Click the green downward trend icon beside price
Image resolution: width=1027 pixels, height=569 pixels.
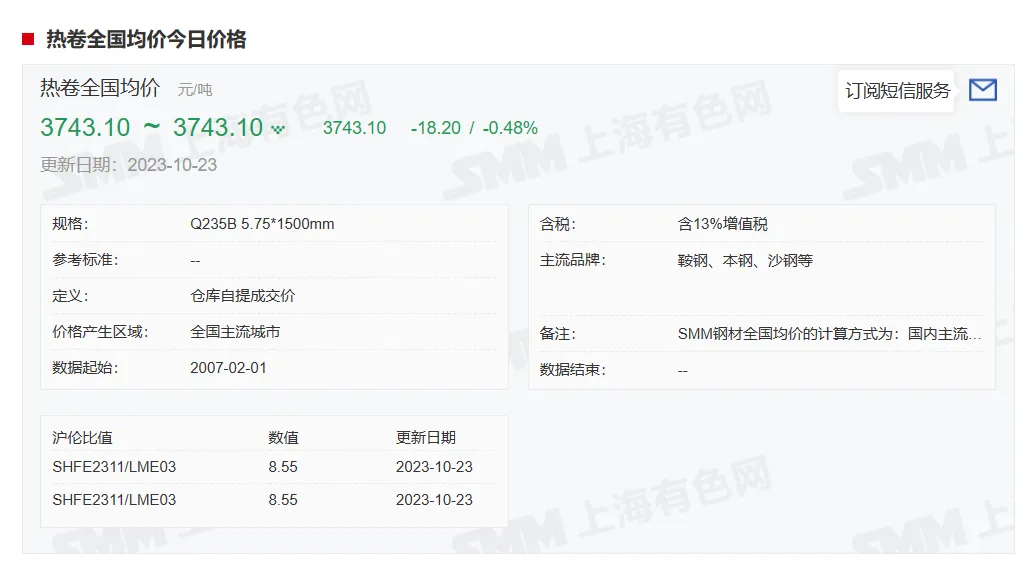[x=278, y=129]
